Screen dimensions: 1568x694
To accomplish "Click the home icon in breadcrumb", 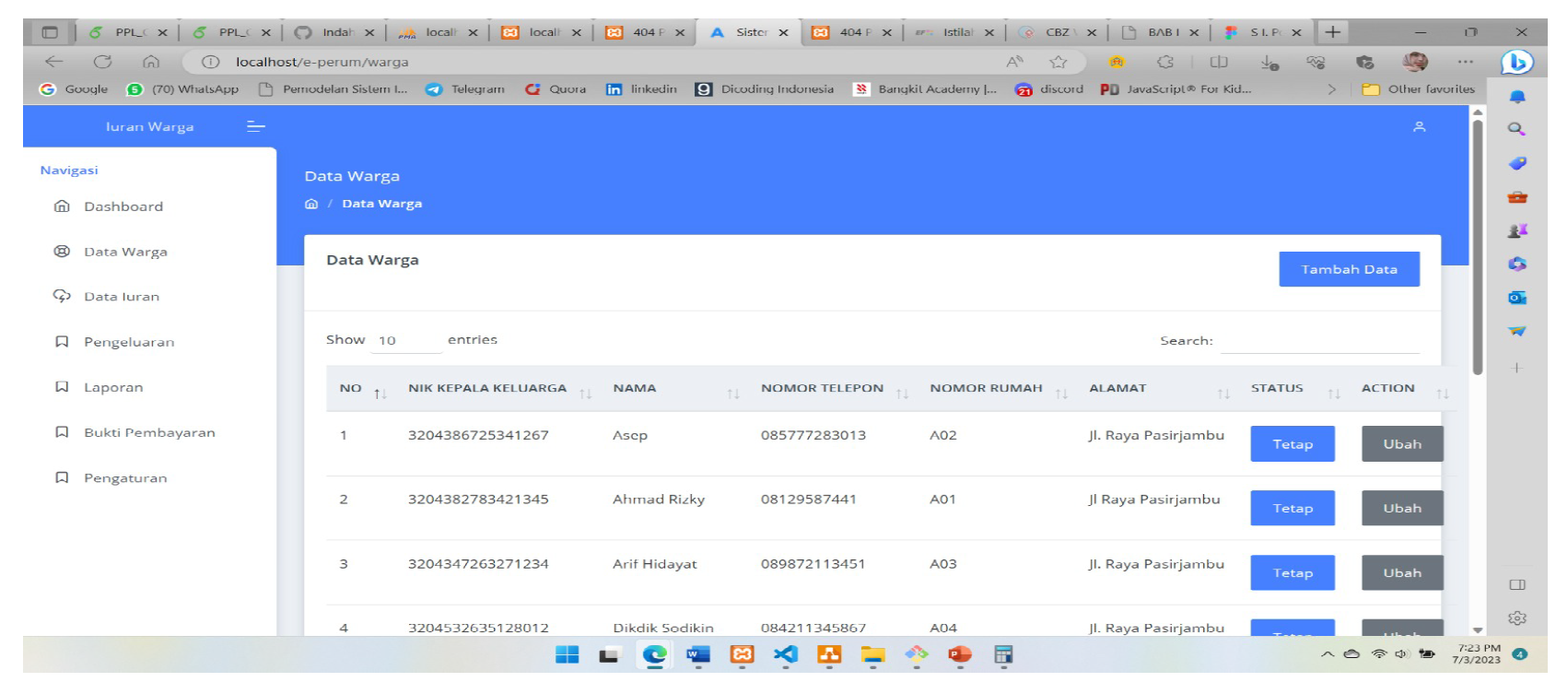I will 311,204.
